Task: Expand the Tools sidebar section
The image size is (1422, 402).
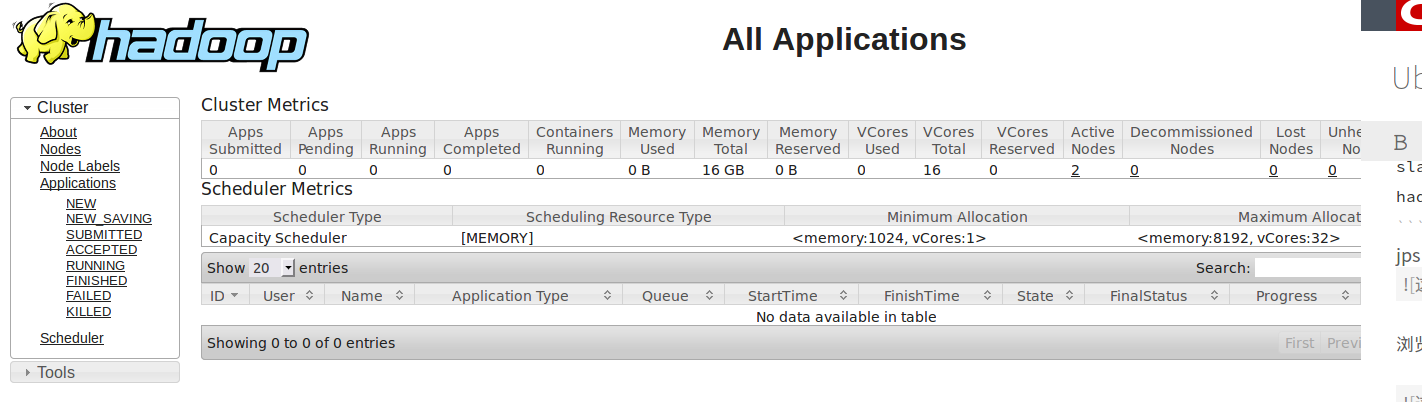Action: coord(95,372)
